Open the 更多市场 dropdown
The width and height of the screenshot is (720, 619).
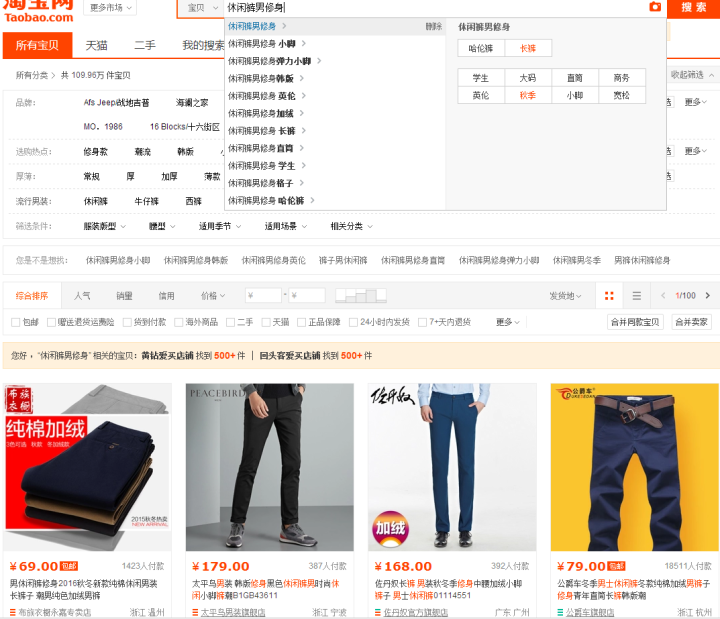point(110,8)
